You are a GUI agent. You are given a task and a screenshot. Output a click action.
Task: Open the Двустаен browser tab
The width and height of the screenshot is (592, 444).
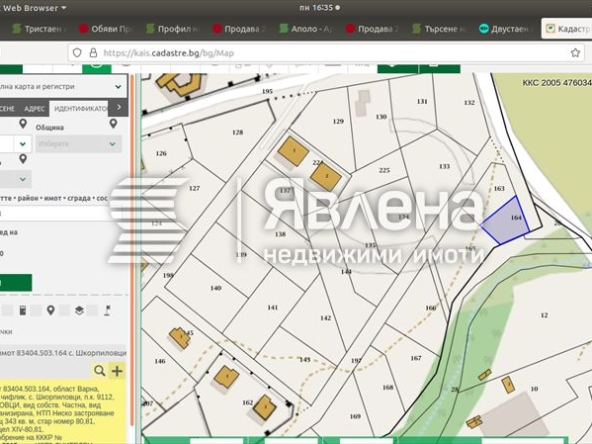click(506, 29)
